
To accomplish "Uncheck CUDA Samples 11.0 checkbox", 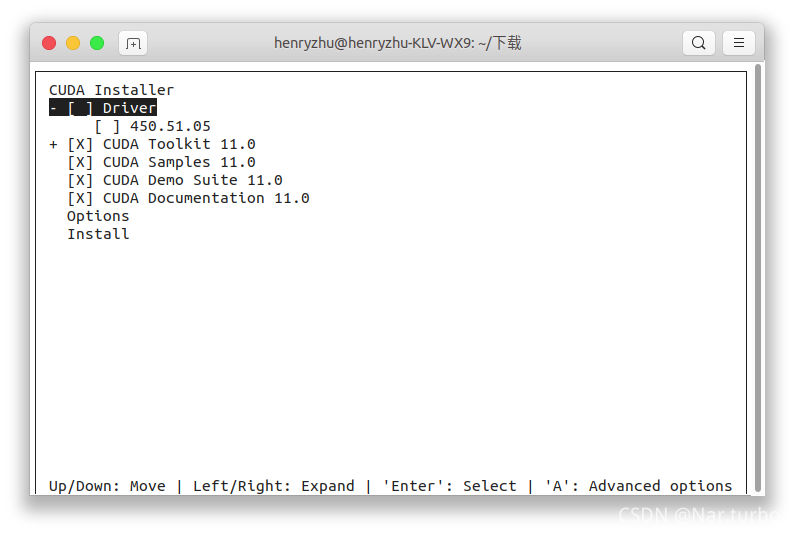I will coord(80,162).
